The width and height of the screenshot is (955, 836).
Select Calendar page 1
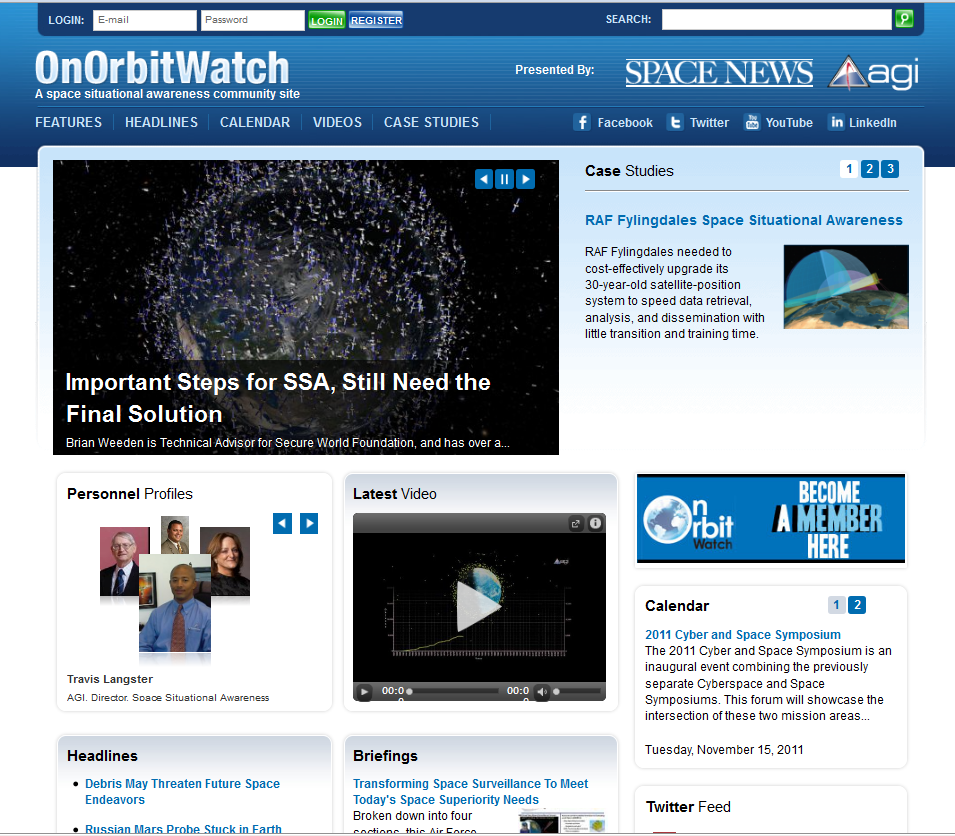coord(836,605)
